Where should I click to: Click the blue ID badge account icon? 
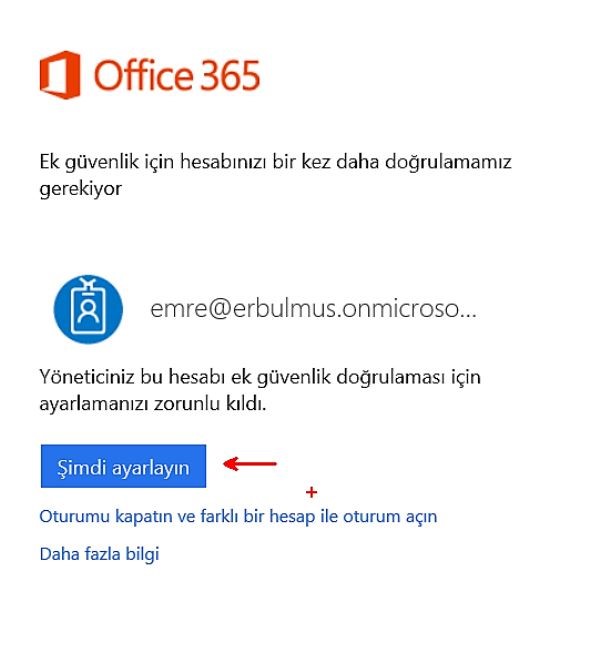[88, 309]
